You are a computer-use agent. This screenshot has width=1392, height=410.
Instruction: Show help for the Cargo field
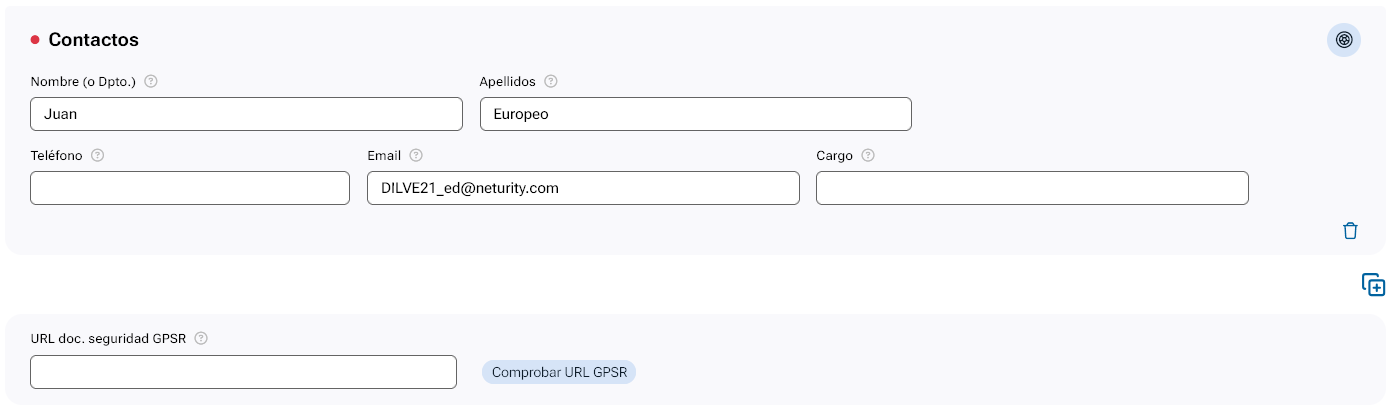868,156
